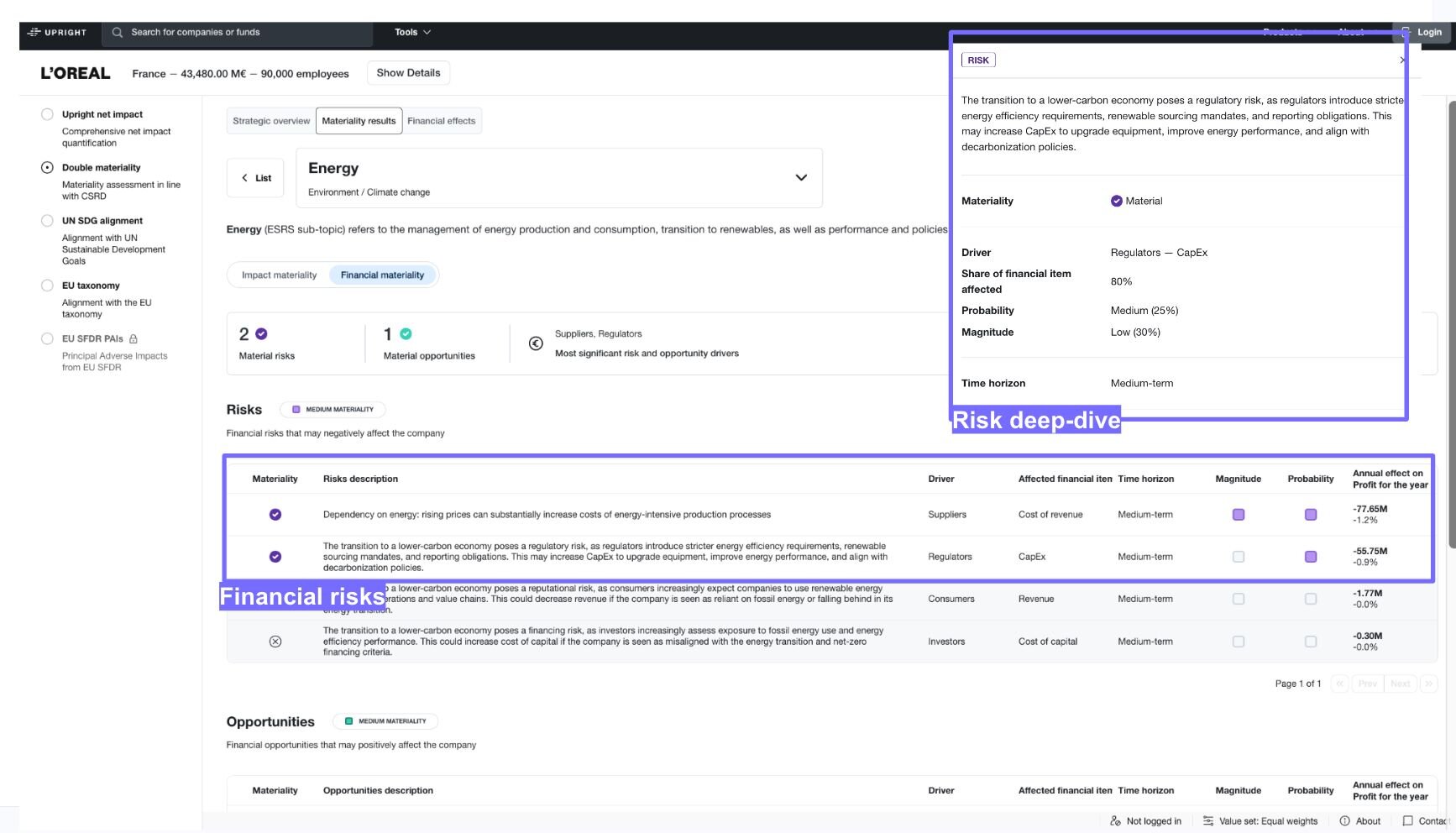This screenshot has width=1456, height=833.
Task: Click the Login icon in header
Action: pos(1406,32)
